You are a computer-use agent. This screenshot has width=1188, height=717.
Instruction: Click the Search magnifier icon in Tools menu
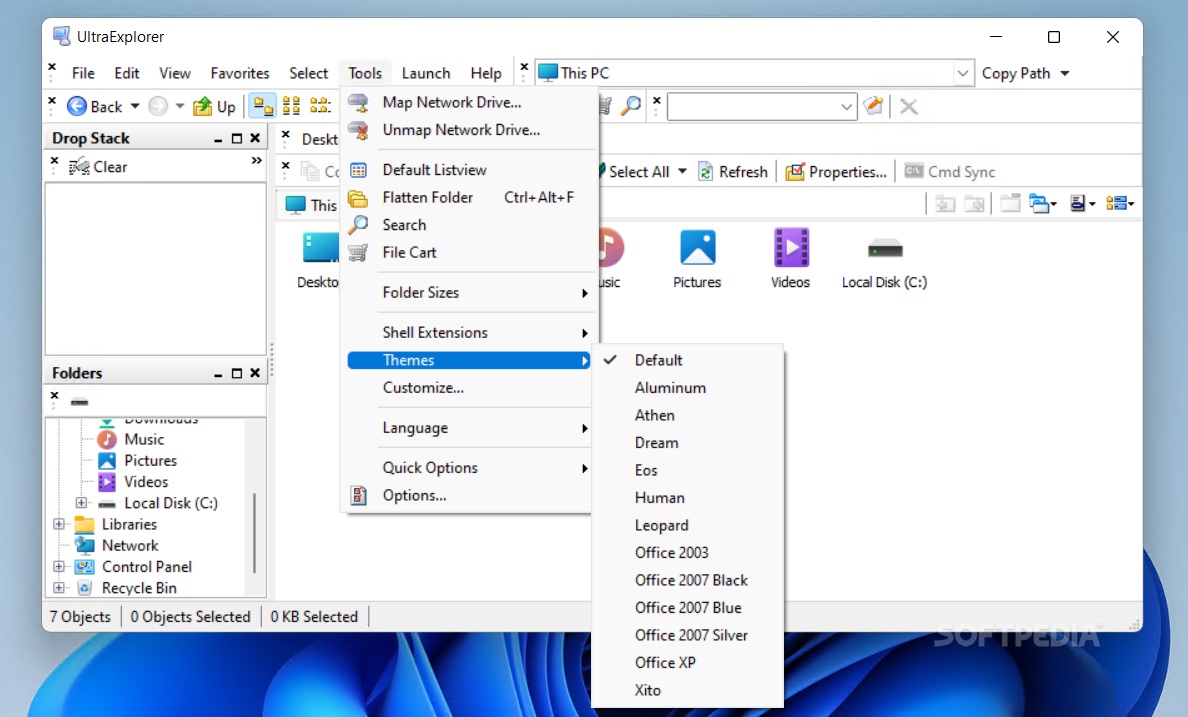(358, 225)
